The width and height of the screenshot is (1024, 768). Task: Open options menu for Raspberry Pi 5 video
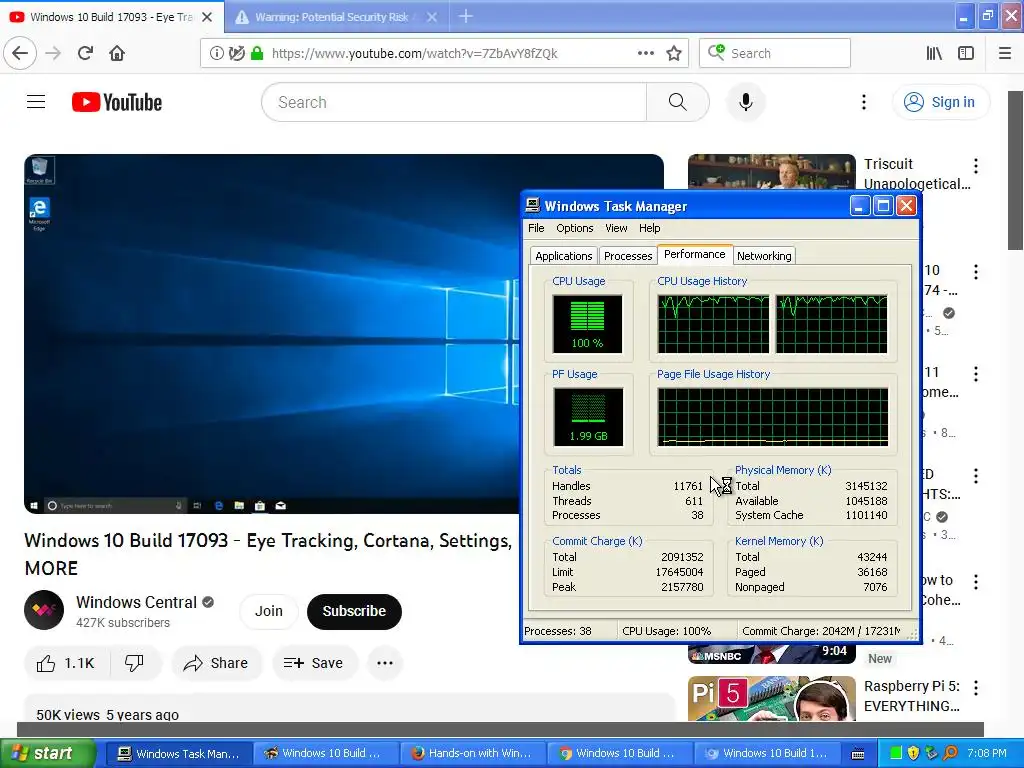pyautogui.click(x=976, y=688)
